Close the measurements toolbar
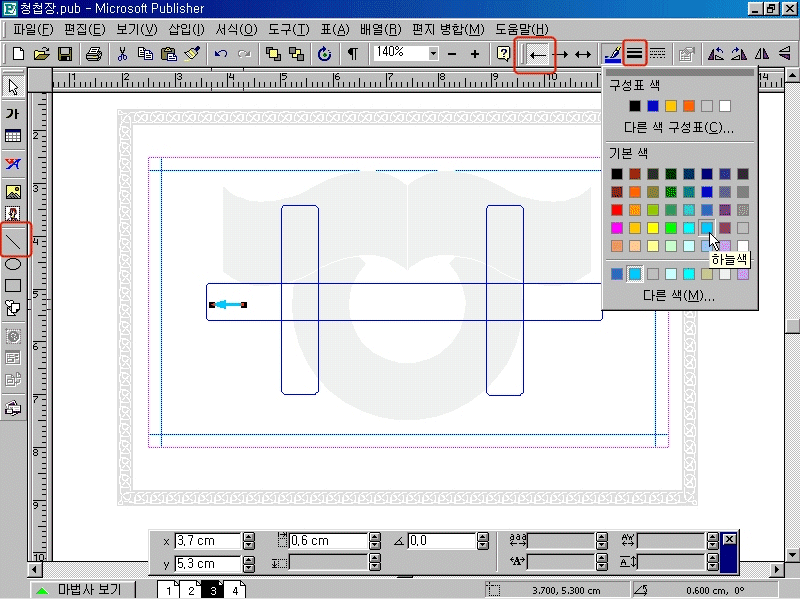The height and width of the screenshot is (600, 800). [x=730, y=539]
